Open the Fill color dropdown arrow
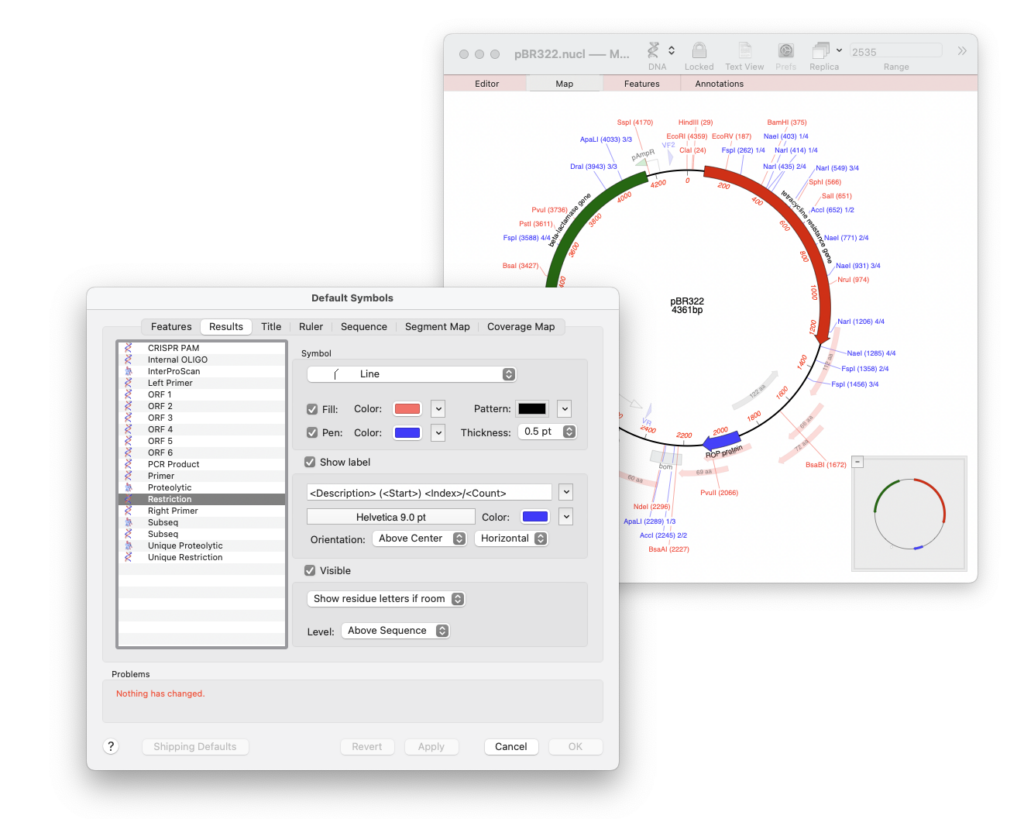Screen dimensions: 1024x819 (x=438, y=410)
